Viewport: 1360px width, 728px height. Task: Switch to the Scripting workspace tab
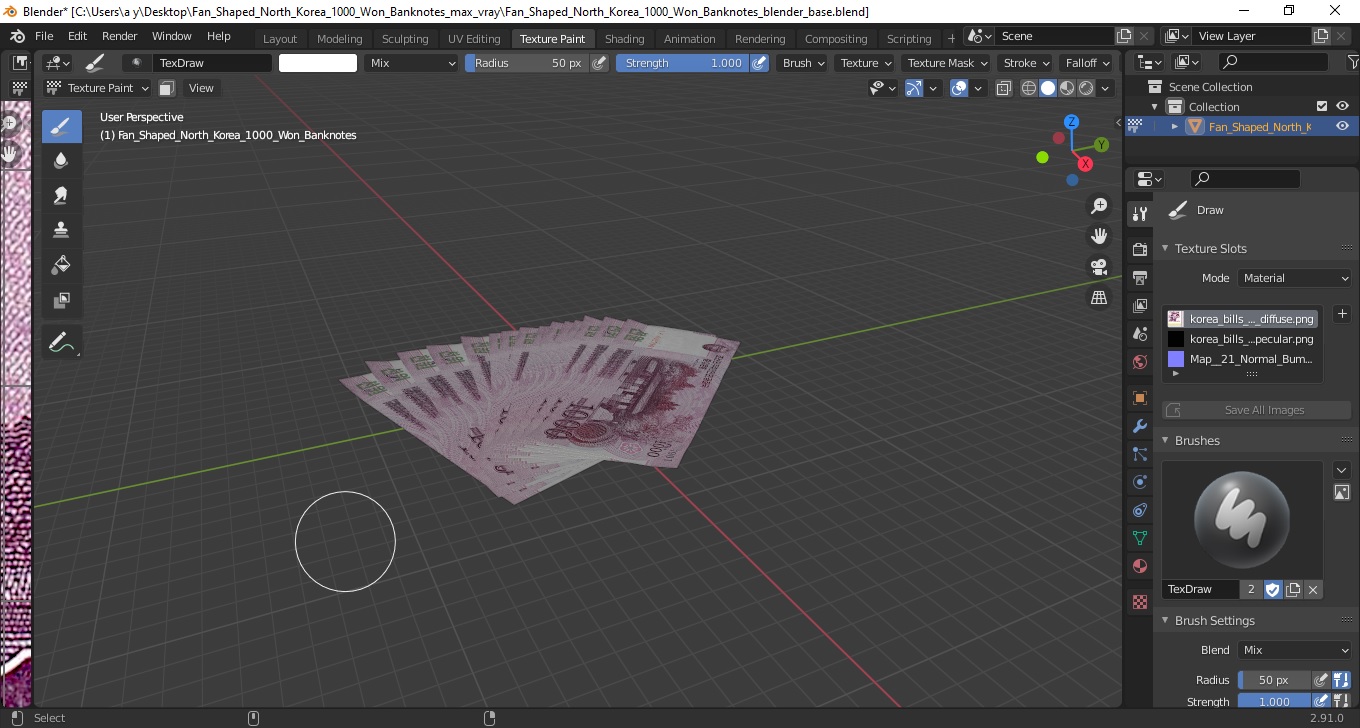coord(909,39)
